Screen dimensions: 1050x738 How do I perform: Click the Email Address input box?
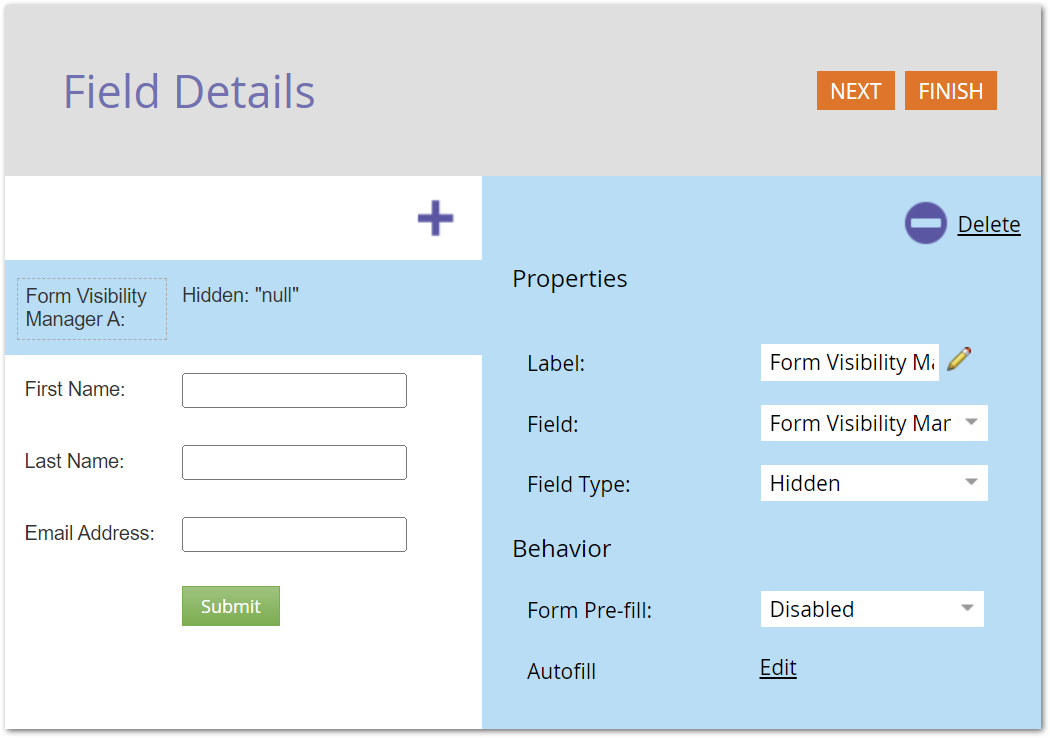coord(294,534)
